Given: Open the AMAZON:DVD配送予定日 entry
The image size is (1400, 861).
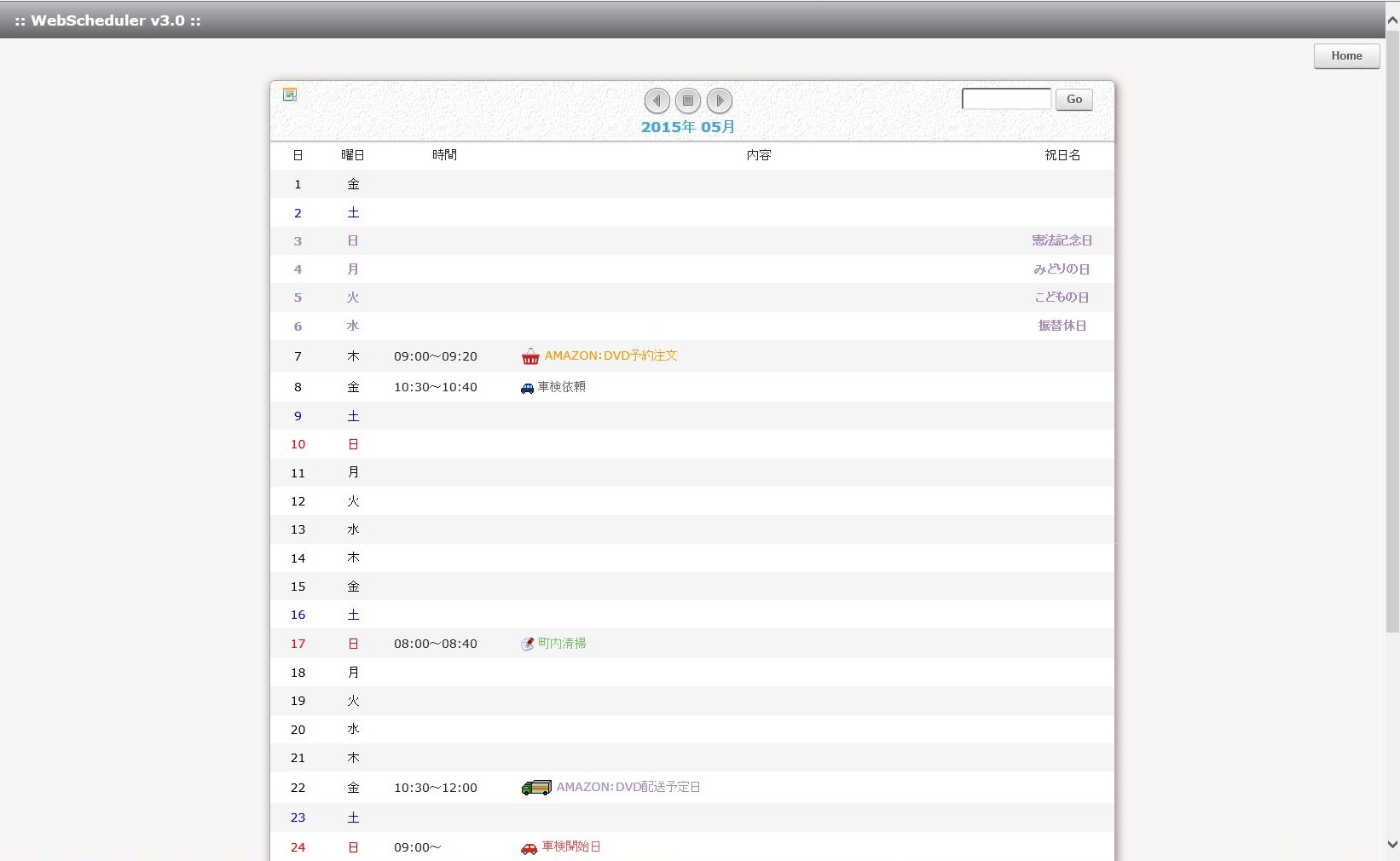Looking at the screenshot, I should (628, 787).
